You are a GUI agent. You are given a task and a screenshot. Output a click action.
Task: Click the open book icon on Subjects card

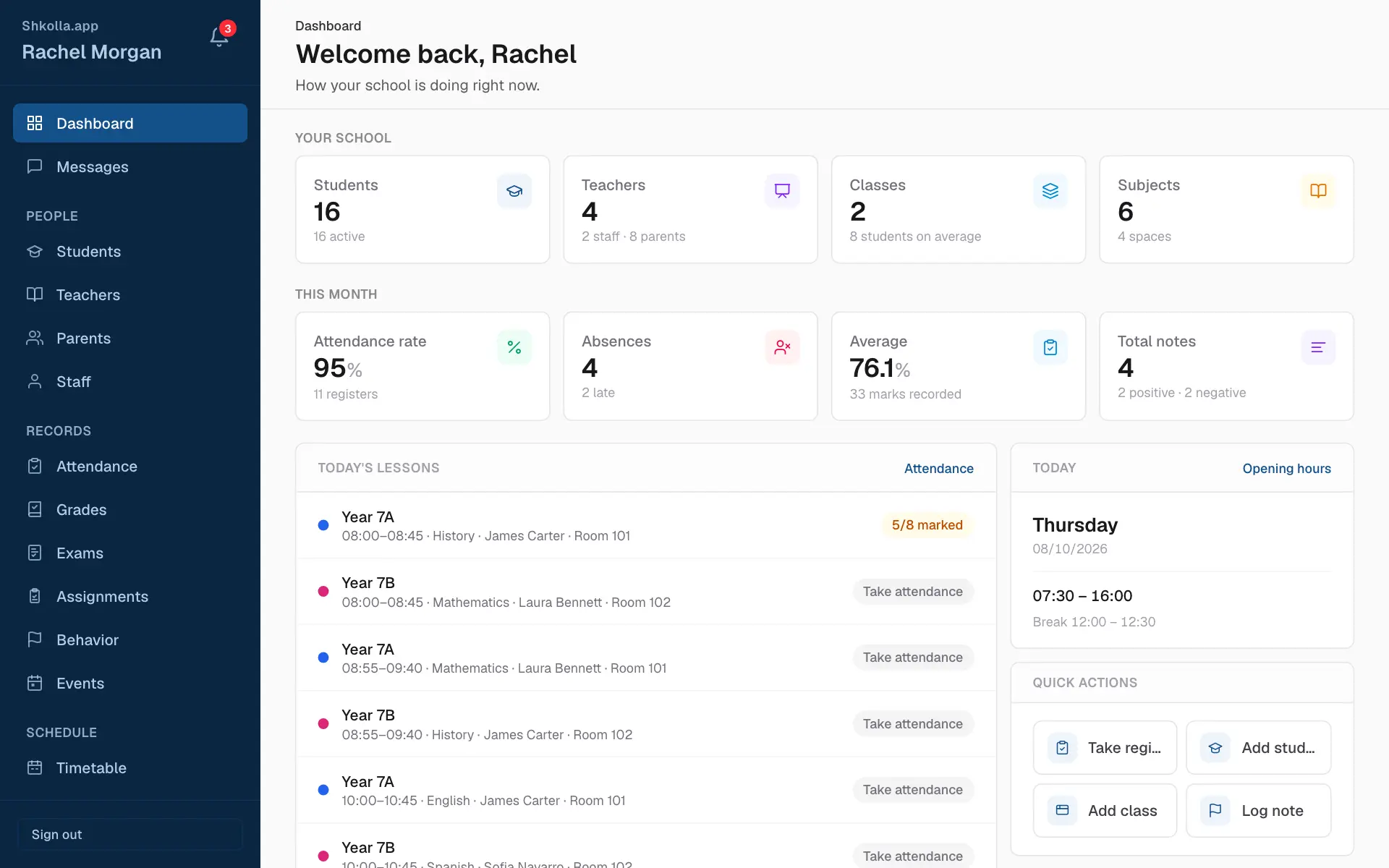click(x=1318, y=191)
